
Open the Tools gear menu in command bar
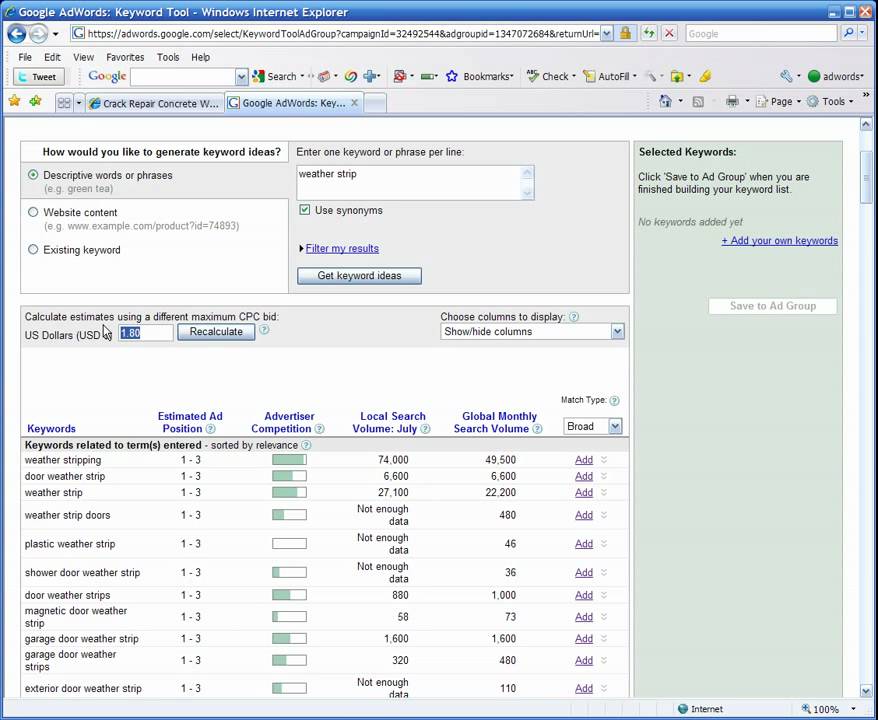tap(830, 101)
